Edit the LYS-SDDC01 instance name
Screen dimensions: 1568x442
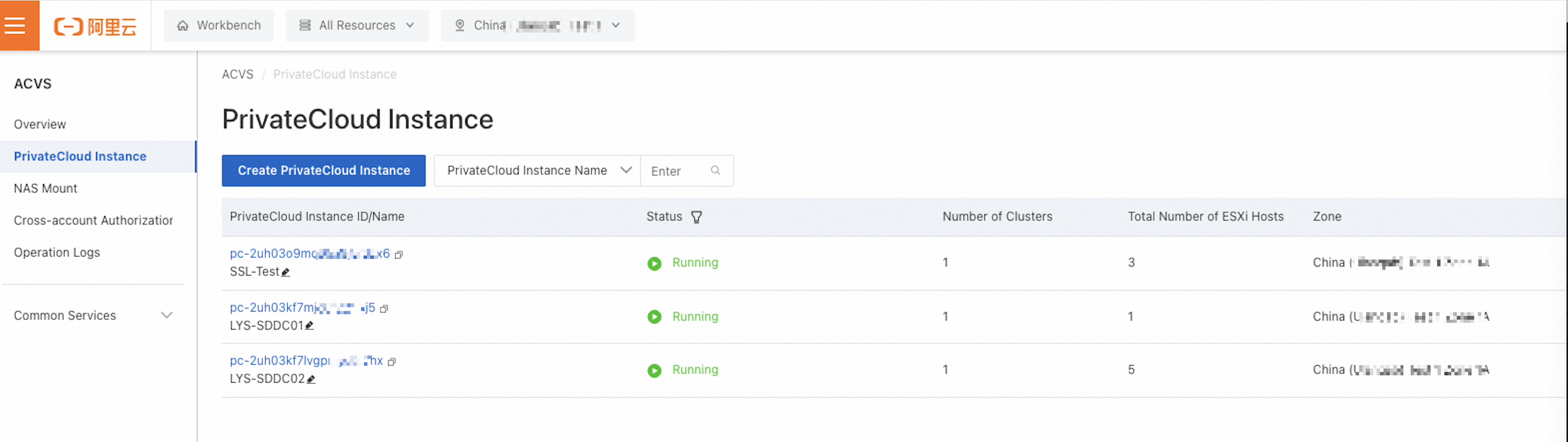pyautogui.click(x=309, y=326)
